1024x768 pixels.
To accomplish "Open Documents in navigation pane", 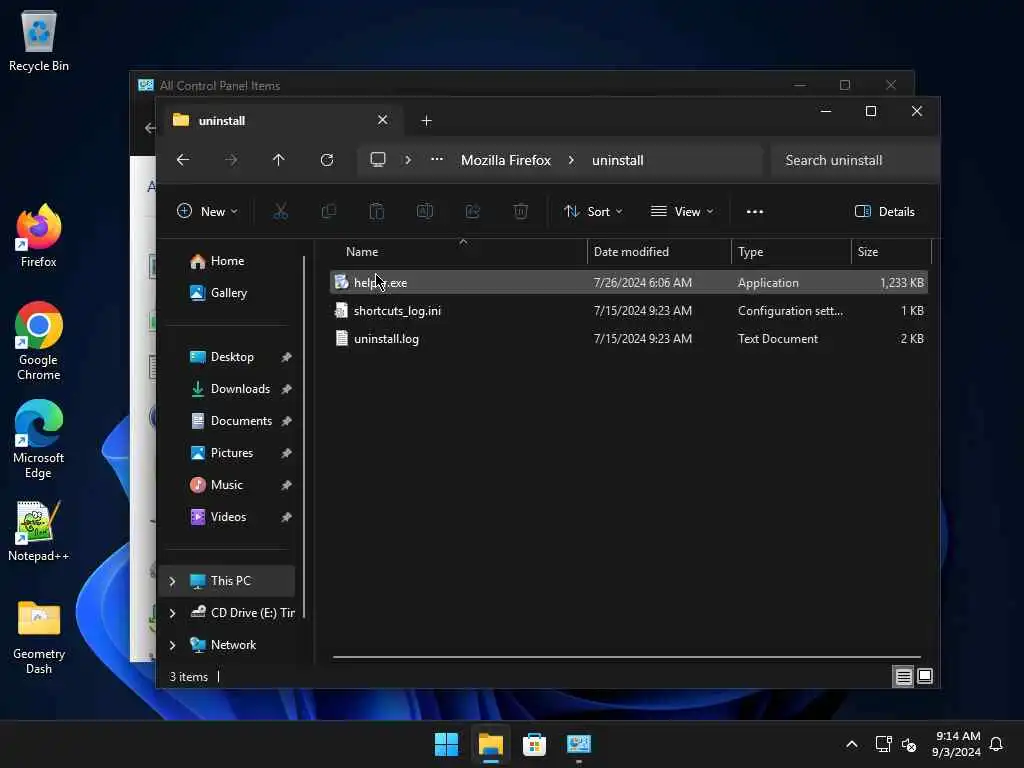I will pyautogui.click(x=227, y=421).
